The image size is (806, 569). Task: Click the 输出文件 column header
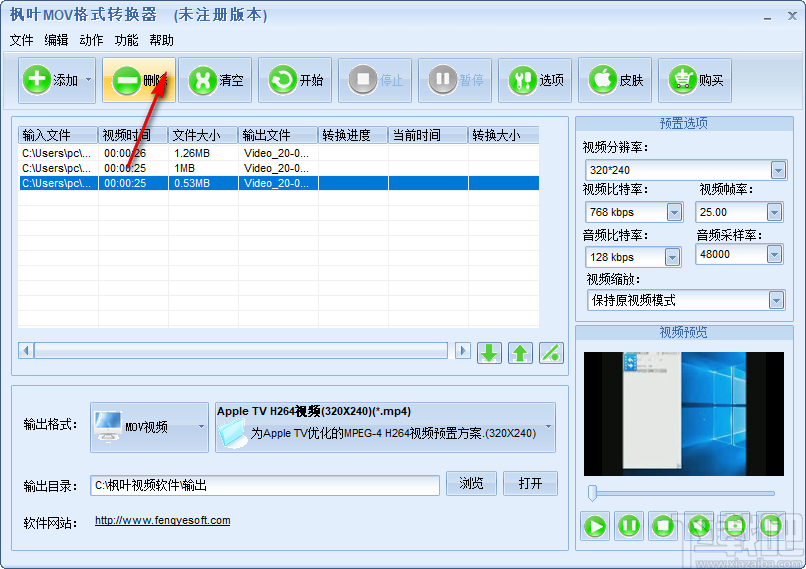(x=278, y=135)
